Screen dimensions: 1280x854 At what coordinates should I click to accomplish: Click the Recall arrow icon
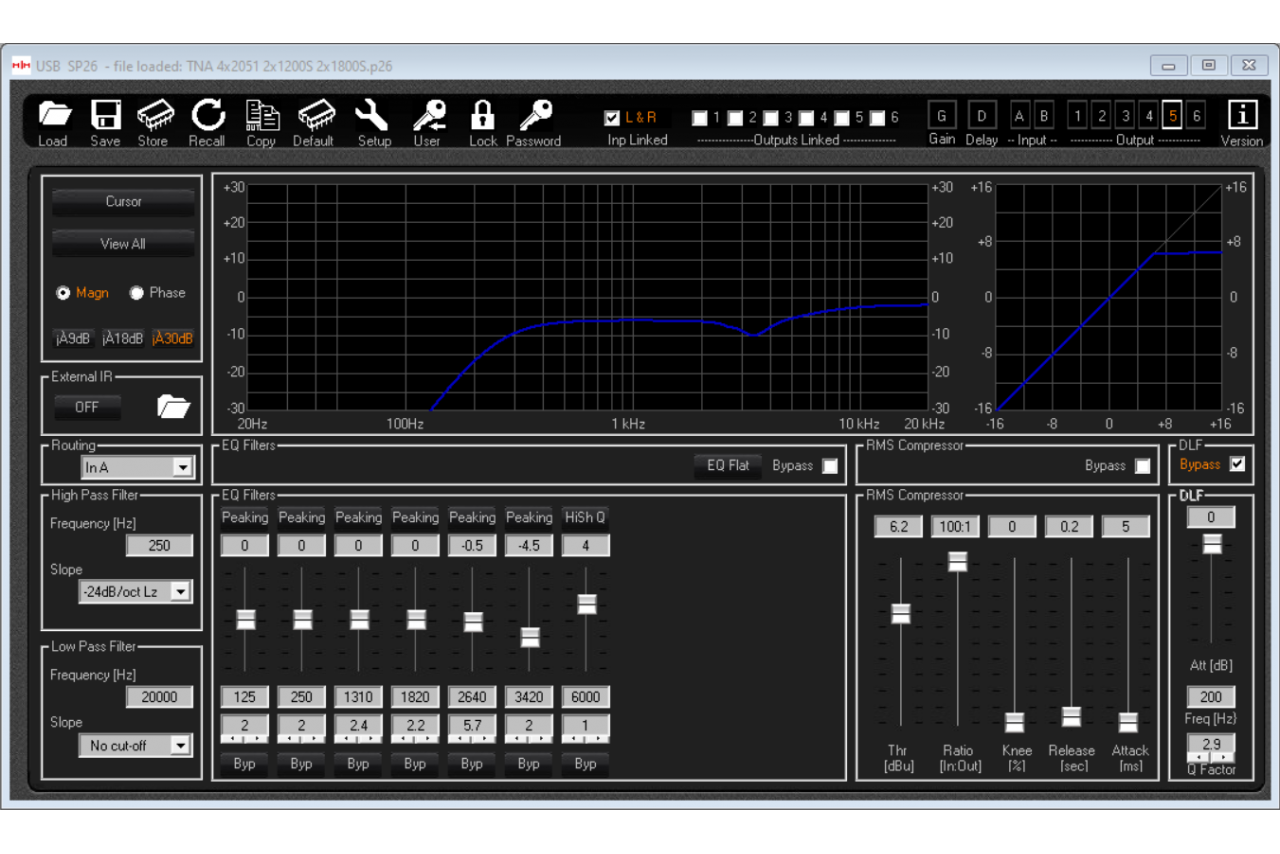(207, 116)
